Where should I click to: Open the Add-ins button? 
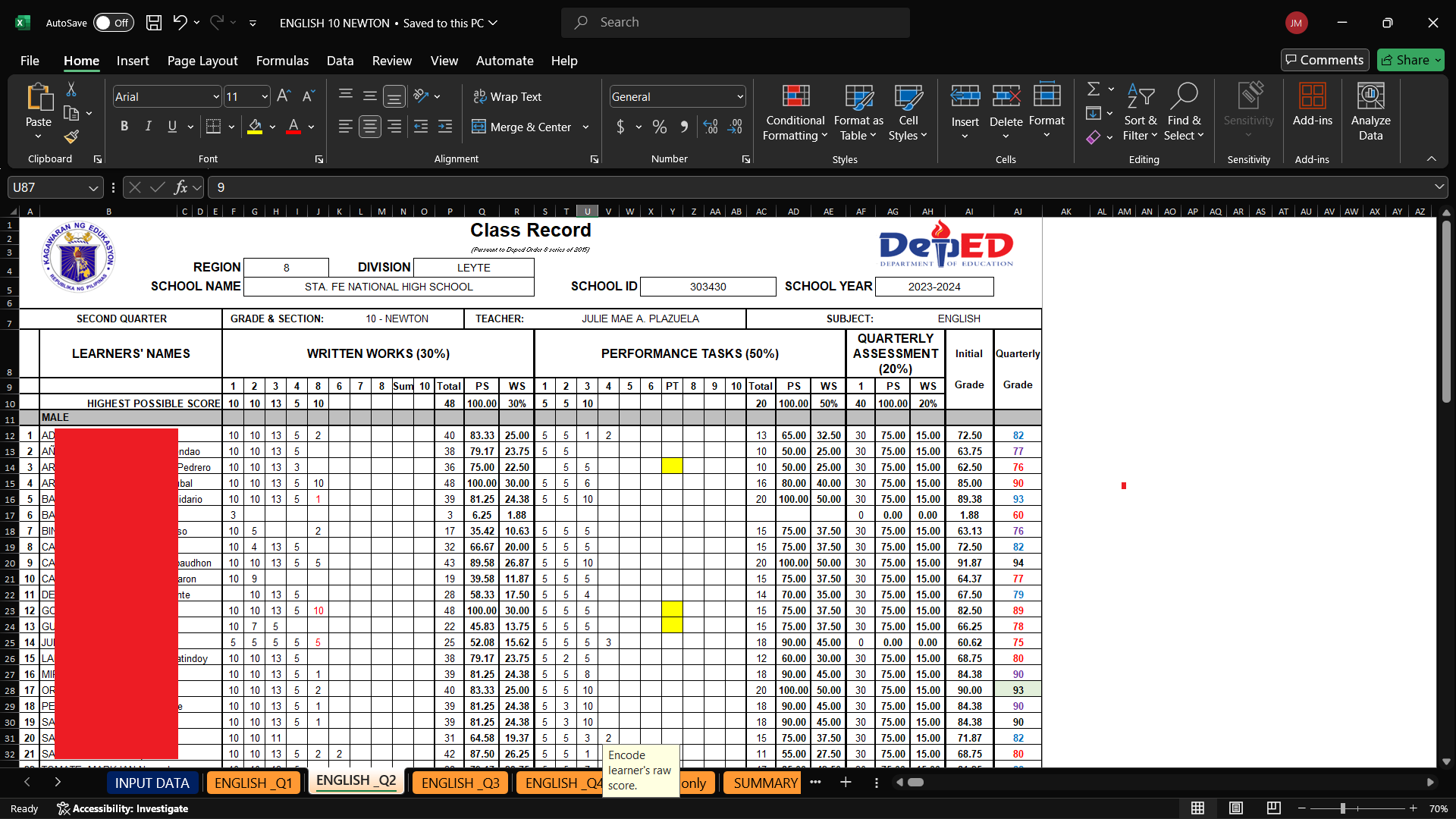pos(1313,105)
